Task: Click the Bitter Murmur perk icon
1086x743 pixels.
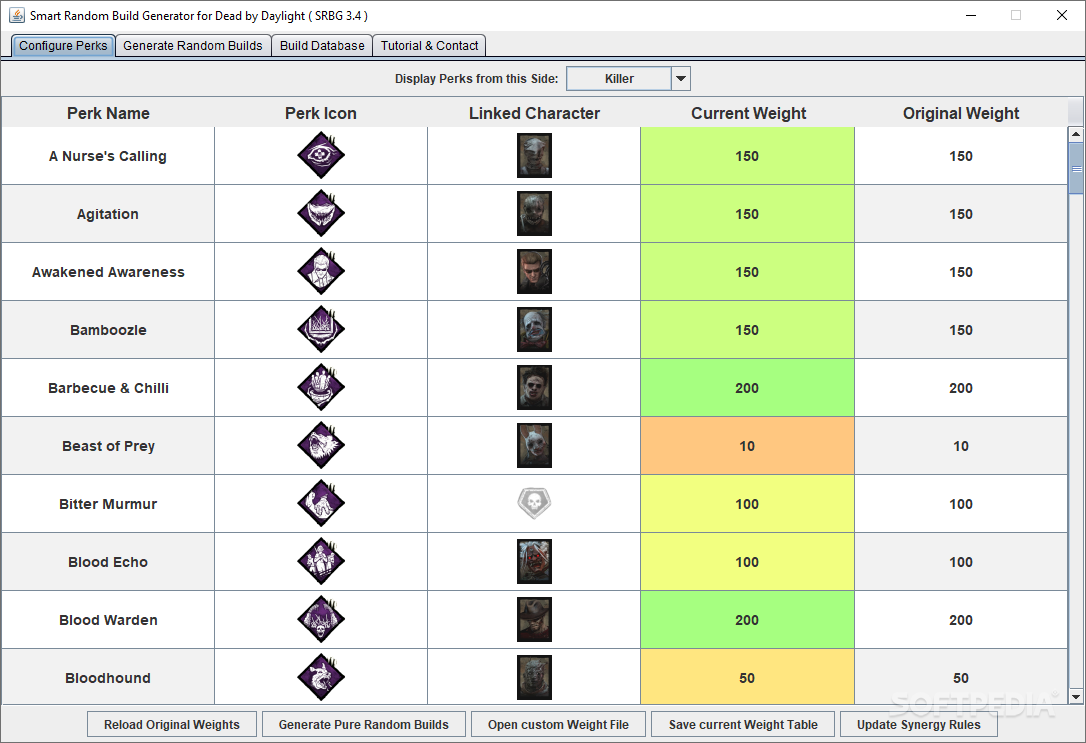Action: tap(321, 503)
